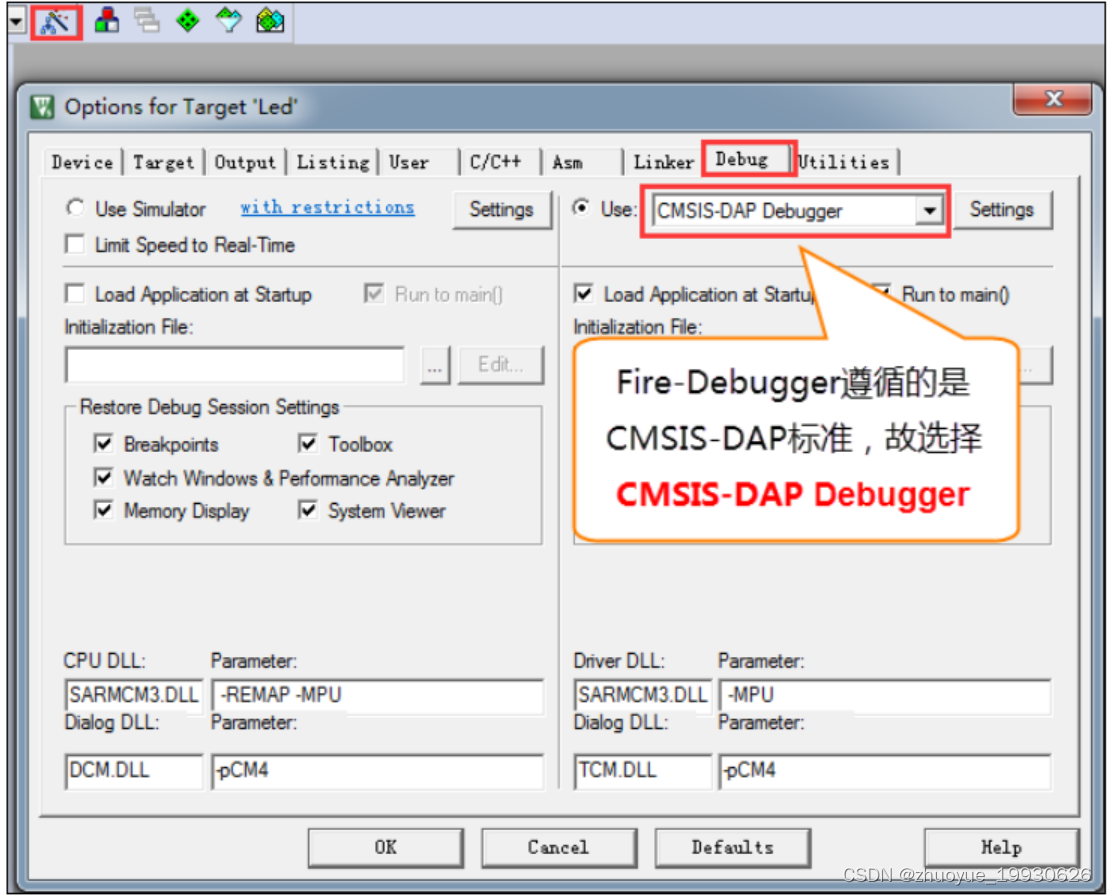The image size is (1107, 895).
Task: Click the browse ellipsis for Initialization File
Action: [x=435, y=365]
